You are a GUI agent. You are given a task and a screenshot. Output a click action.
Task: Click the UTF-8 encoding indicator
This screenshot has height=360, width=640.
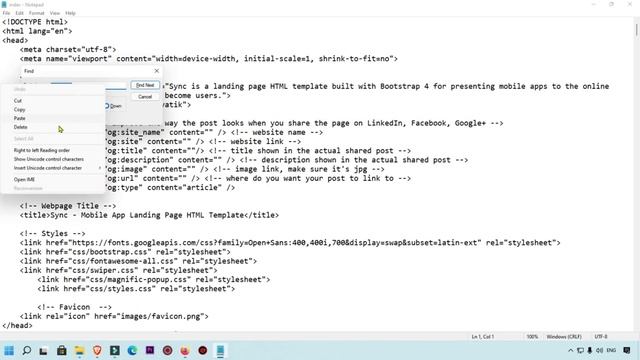pyautogui.click(x=601, y=337)
